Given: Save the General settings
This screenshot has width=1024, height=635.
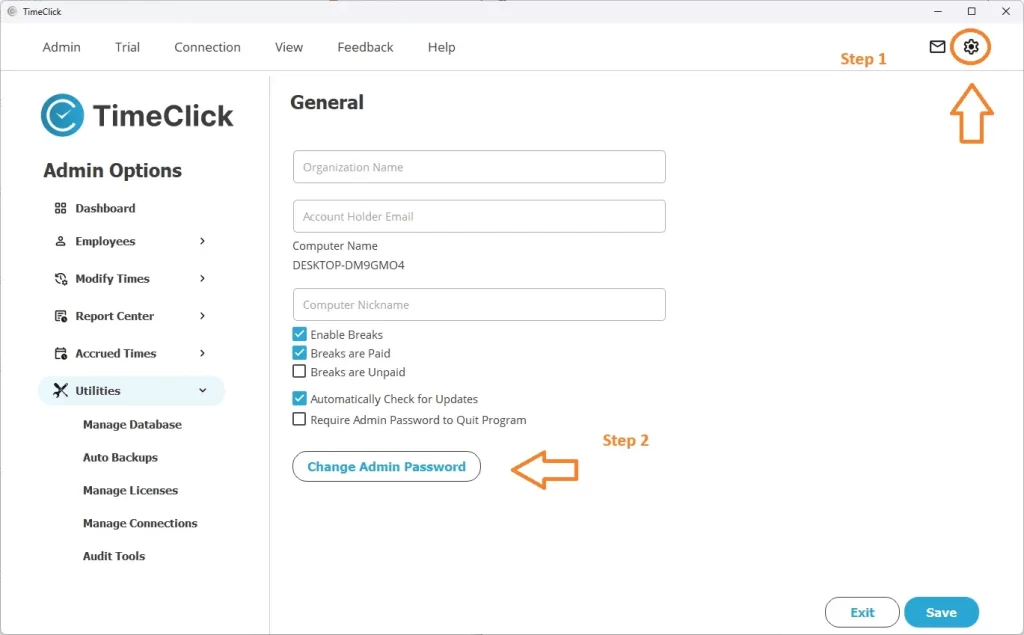Looking at the screenshot, I should pyautogui.click(x=940, y=611).
